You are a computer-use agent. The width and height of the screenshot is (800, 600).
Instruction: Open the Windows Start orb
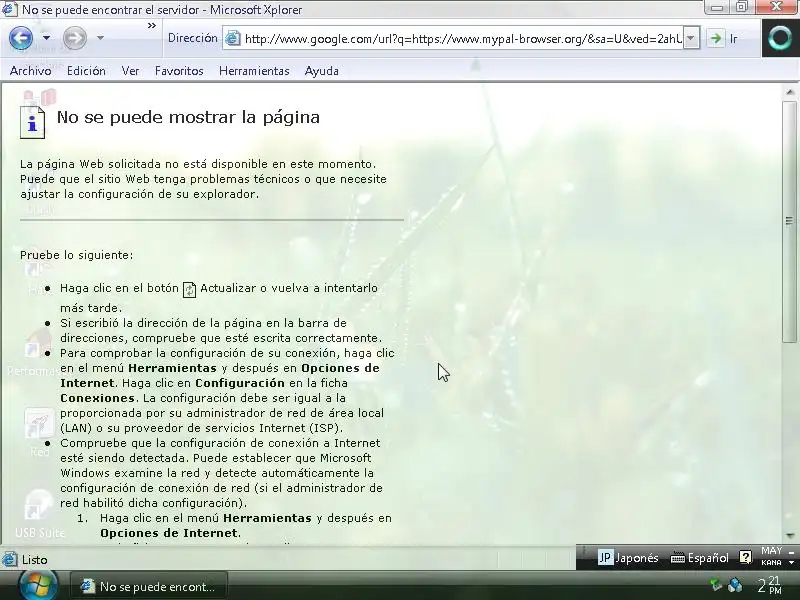tap(38, 584)
